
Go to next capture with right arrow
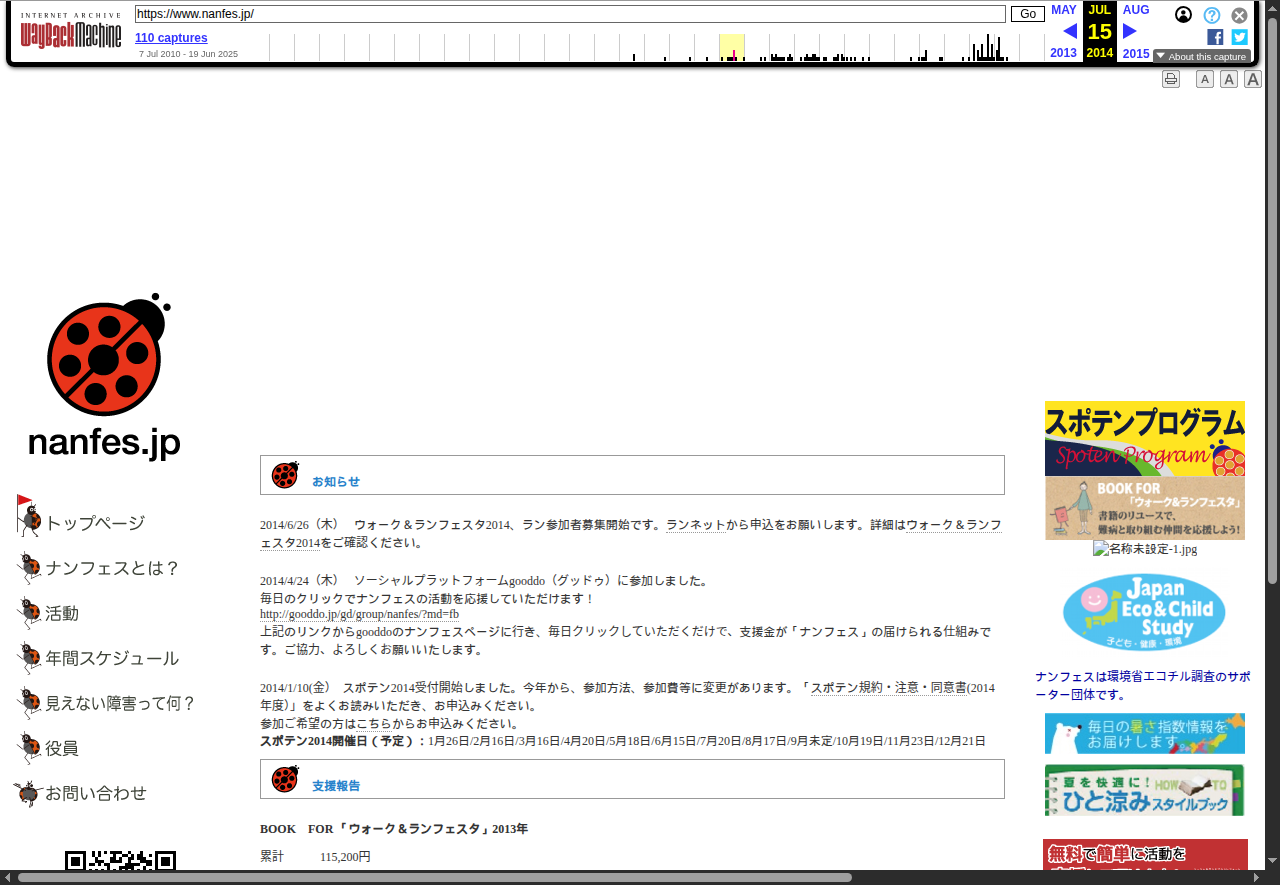[x=1130, y=31]
